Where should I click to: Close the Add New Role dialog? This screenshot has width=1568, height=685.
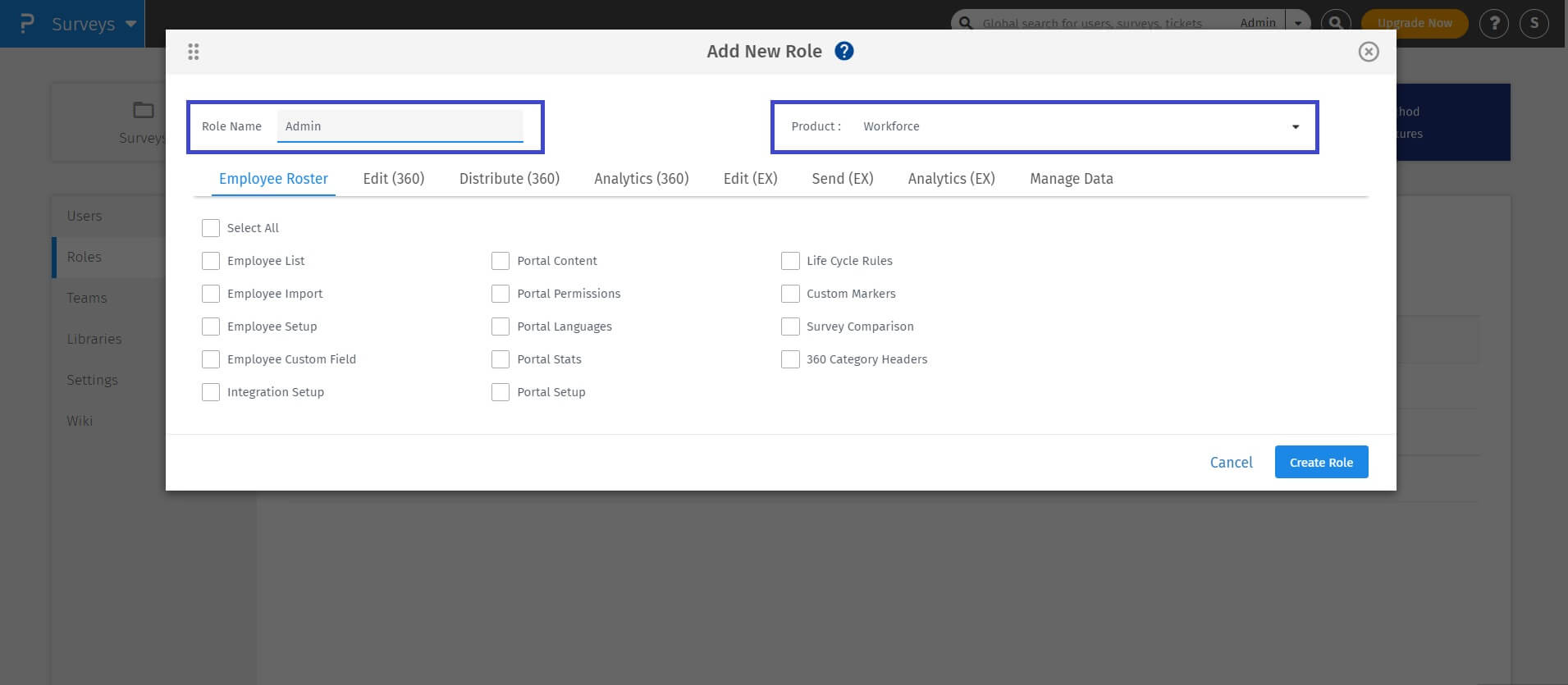coord(1369,52)
